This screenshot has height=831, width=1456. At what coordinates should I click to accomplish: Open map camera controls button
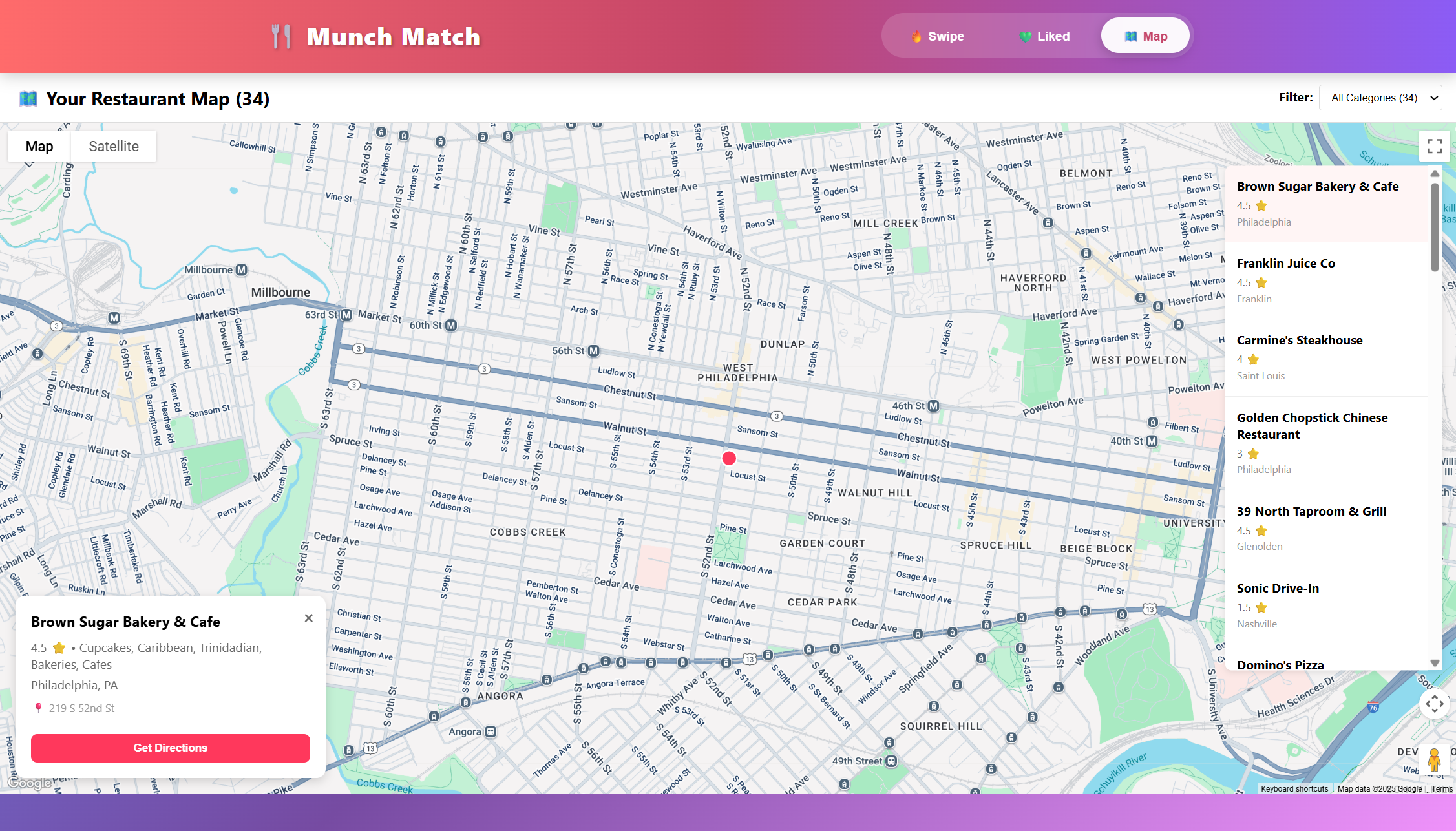coord(1434,704)
